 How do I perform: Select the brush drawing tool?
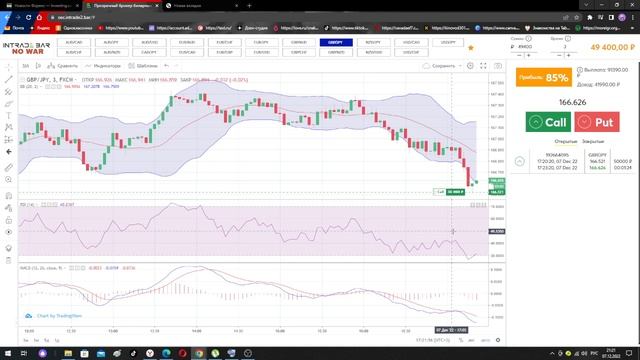point(9,104)
